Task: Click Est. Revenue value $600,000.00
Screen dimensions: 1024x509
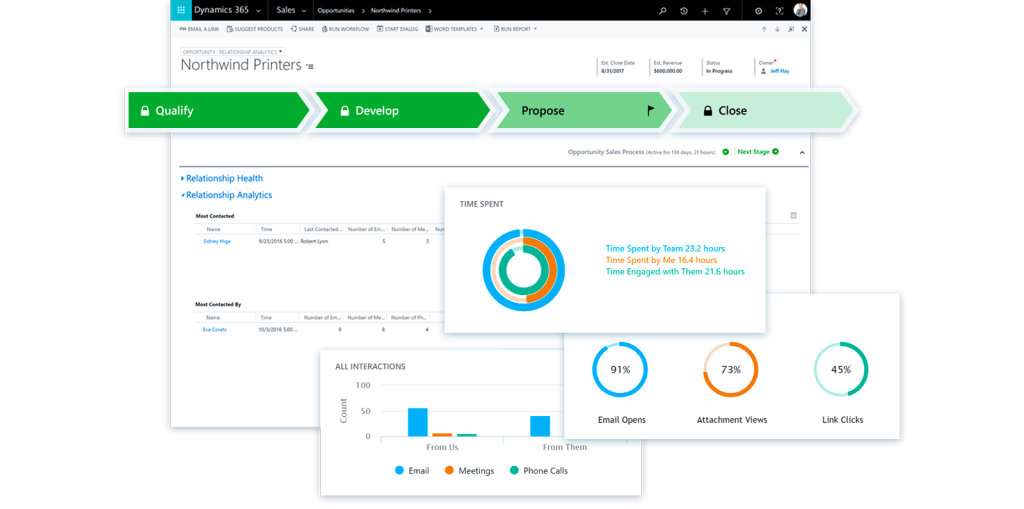Action: point(667,71)
